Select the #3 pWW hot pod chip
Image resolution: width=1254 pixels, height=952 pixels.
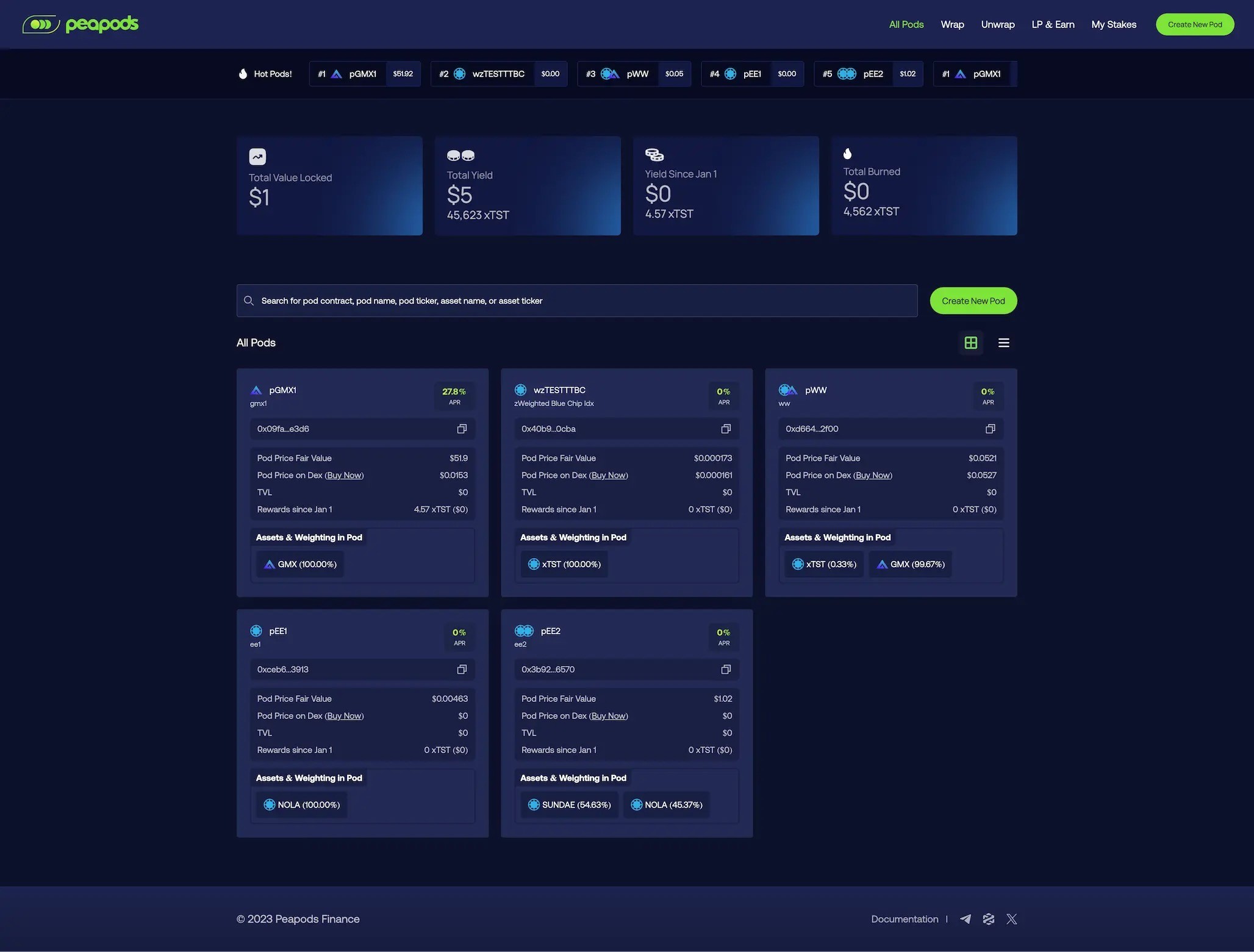coord(634,74)
